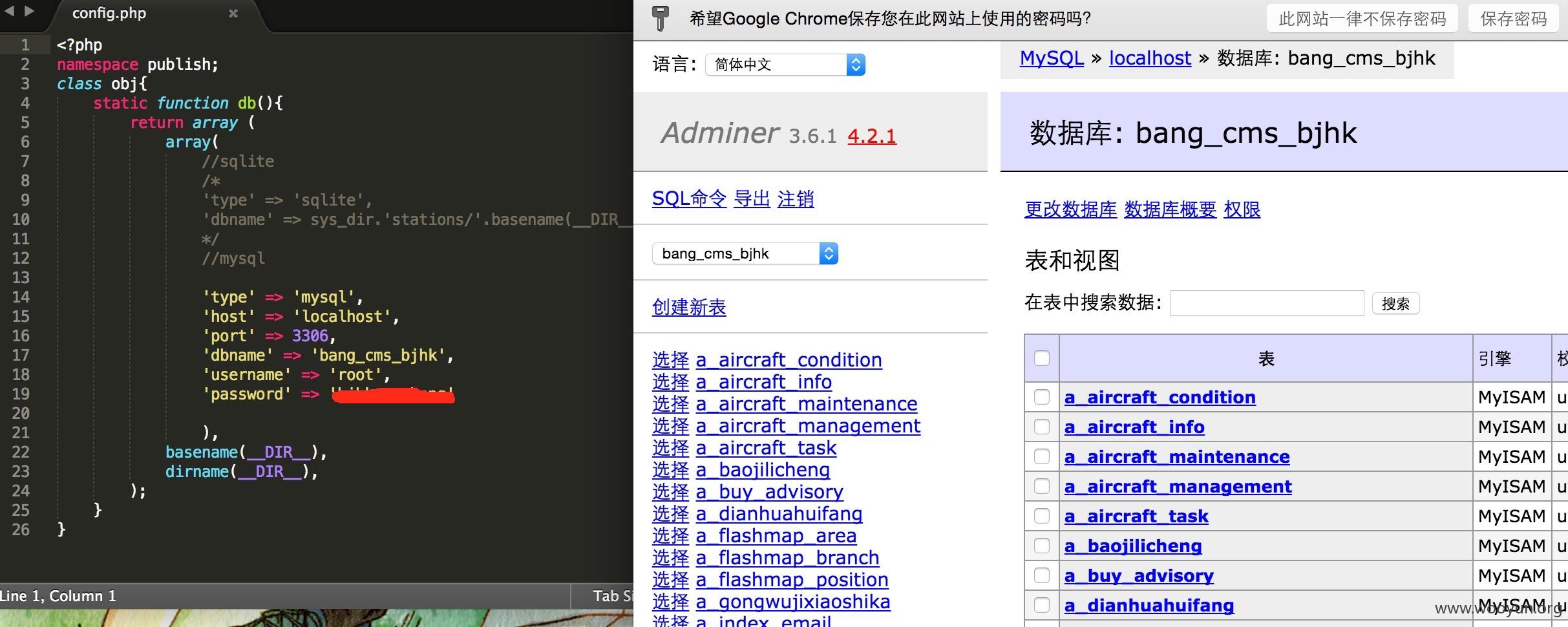Screen dimensions: 1568x627
Task: Check the a_dianhuahuifang row checkbox
Action: [1042, 605]
